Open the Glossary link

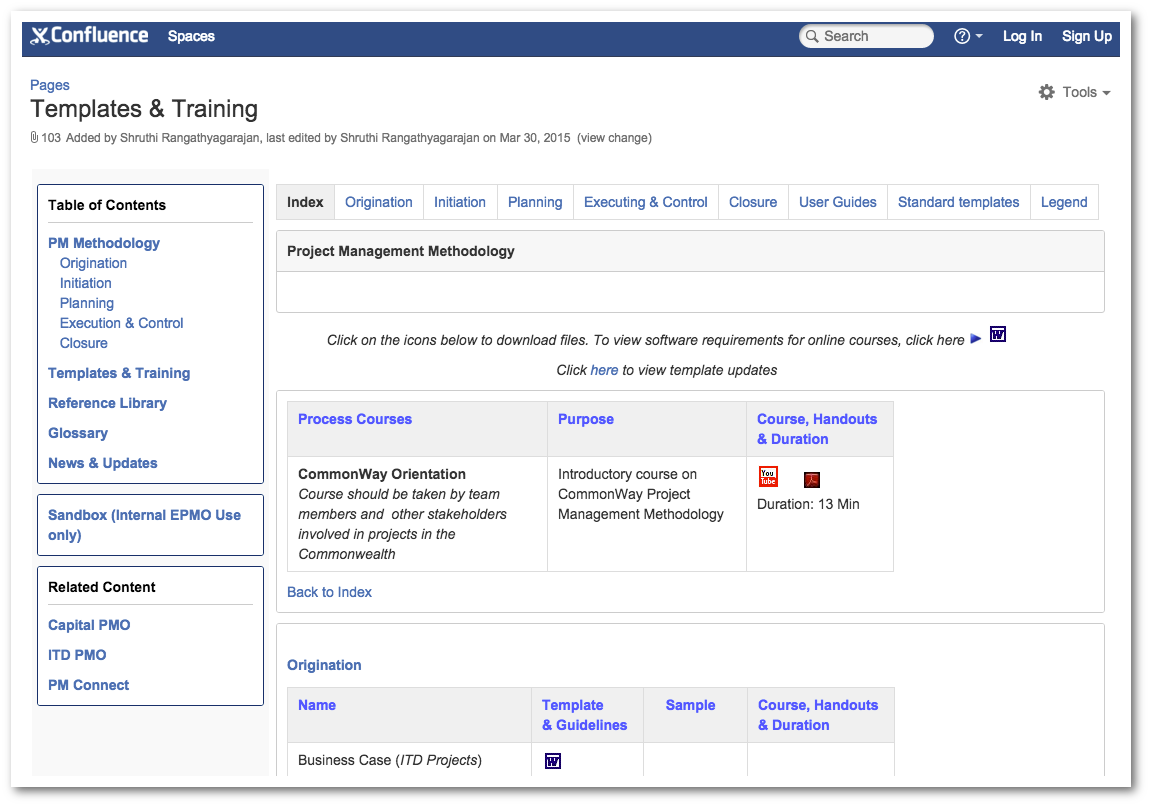78,433
